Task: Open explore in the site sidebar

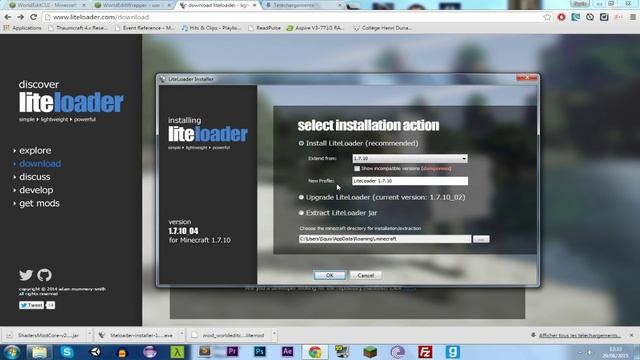Action: tap(35, 151)
